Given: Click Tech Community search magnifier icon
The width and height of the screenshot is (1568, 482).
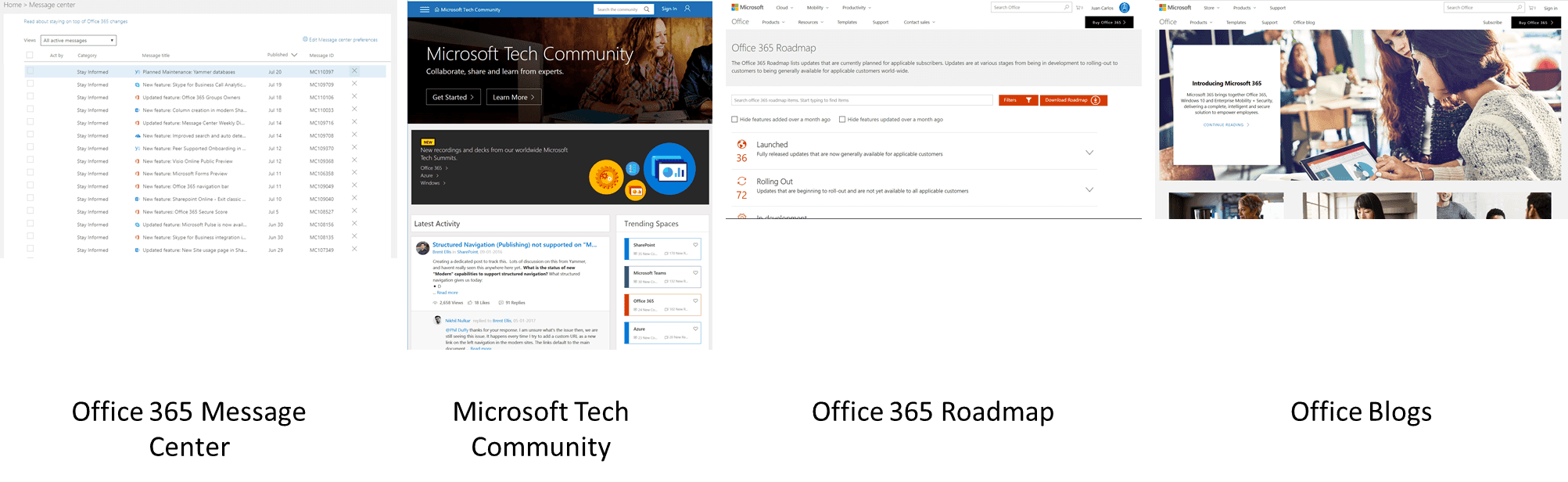Looking at the screenshot, I should [x=647, y=9].
